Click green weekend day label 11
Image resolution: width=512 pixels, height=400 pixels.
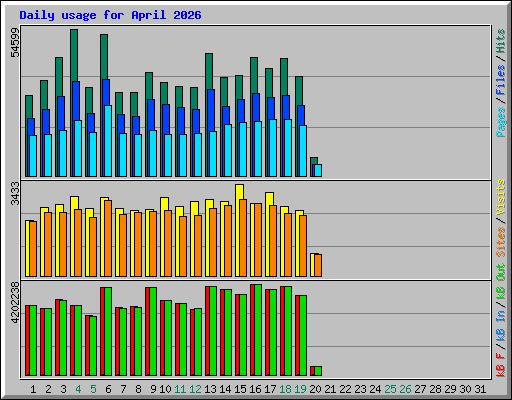[x=180, y=389]
